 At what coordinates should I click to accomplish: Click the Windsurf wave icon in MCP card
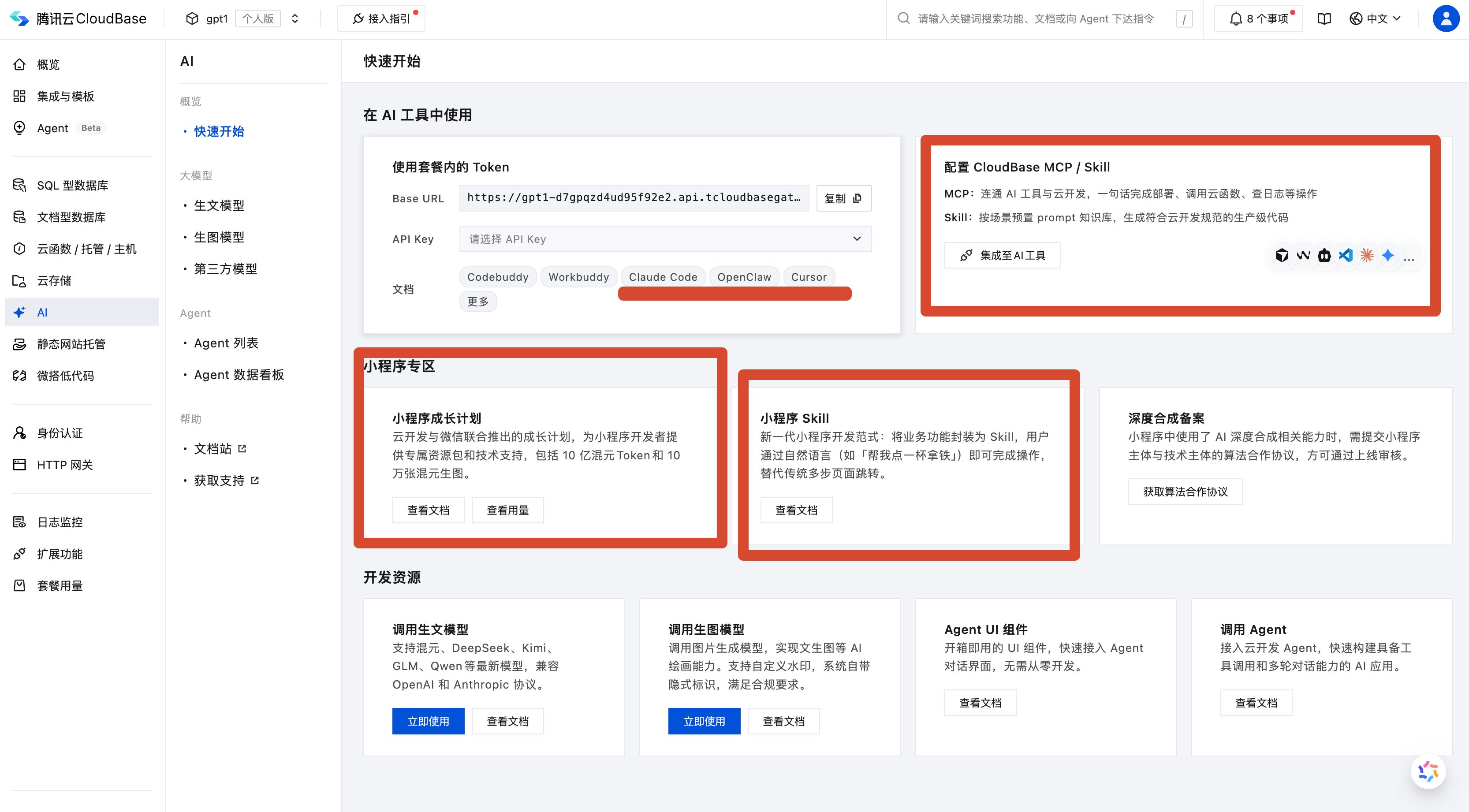pos(1303,256)
